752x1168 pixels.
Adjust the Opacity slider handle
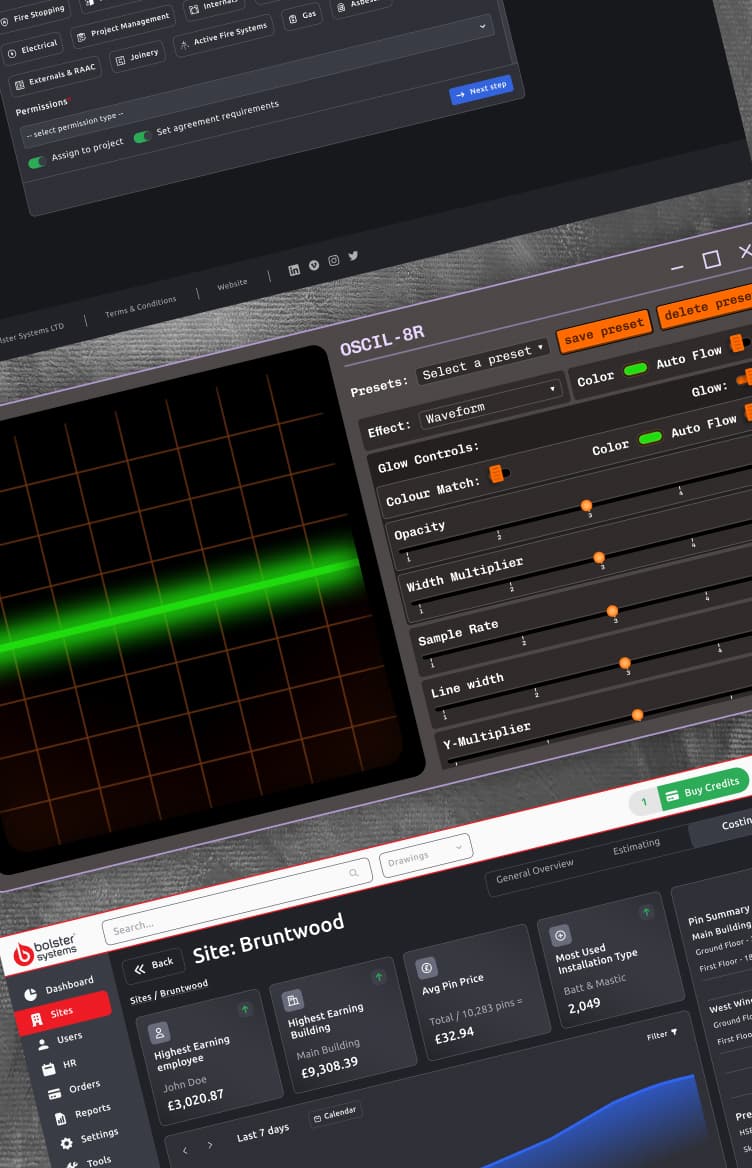click(587, 506)
